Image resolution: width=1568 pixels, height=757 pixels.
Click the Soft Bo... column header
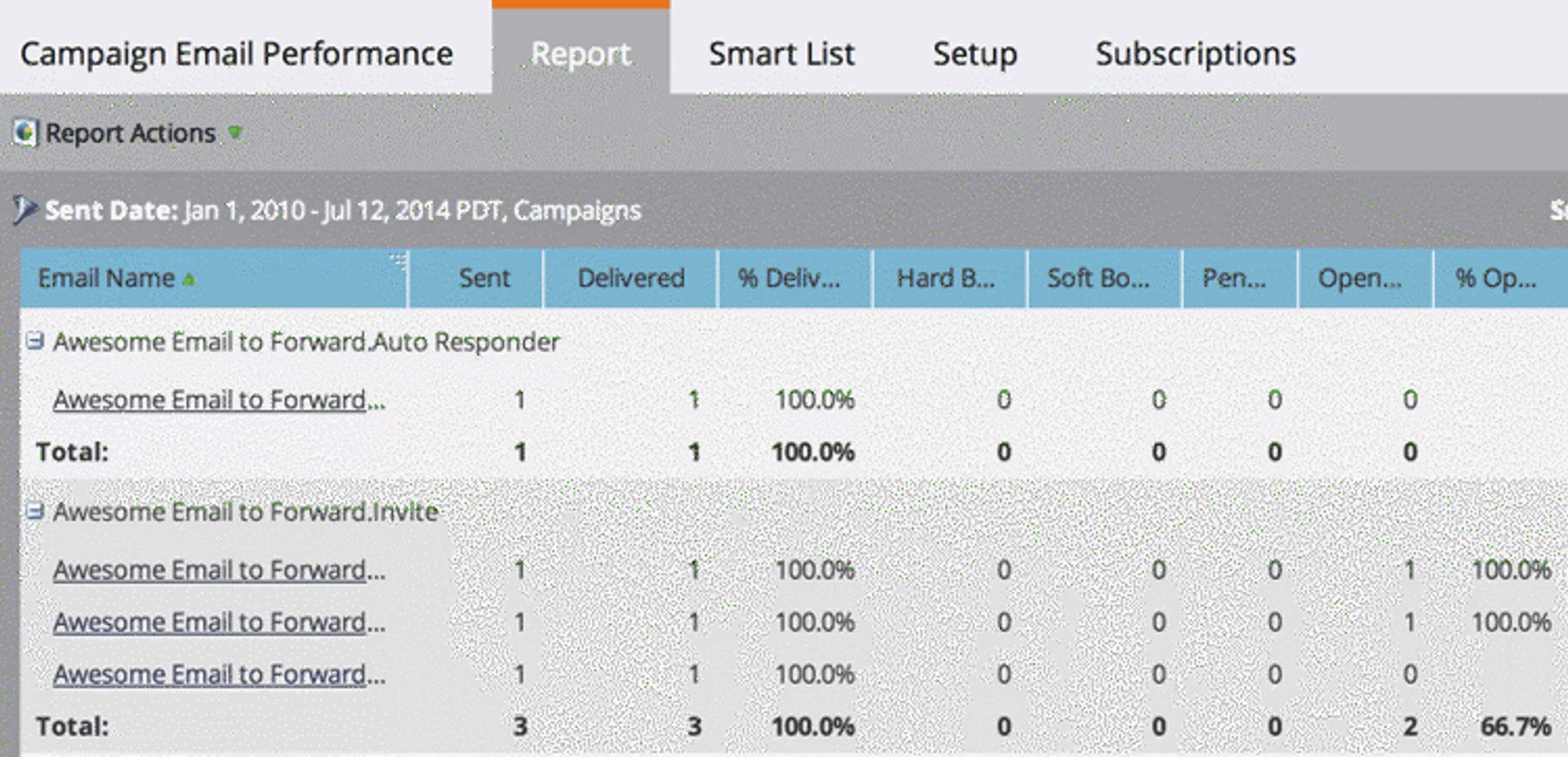[x=1098, y=278]
